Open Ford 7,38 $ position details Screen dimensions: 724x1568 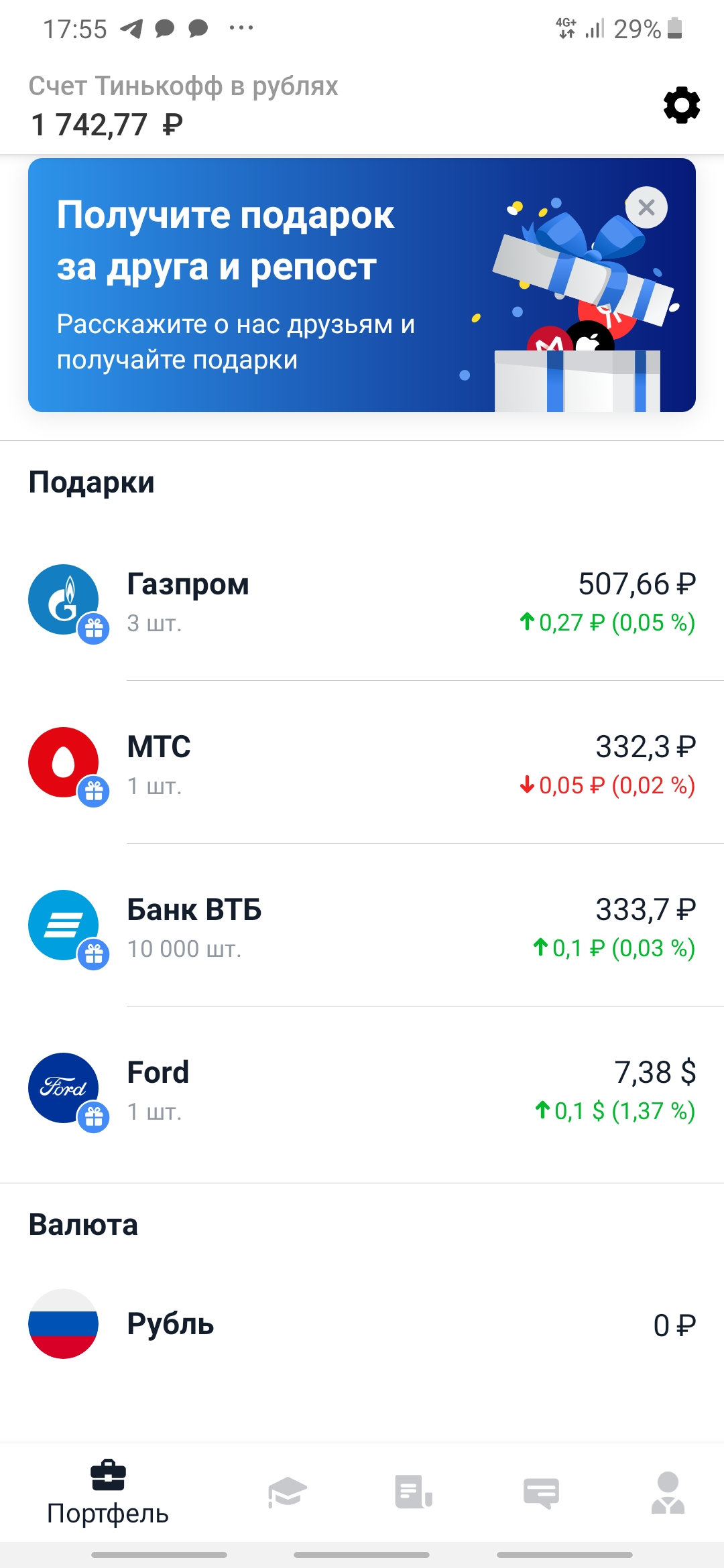(362, 1088)
